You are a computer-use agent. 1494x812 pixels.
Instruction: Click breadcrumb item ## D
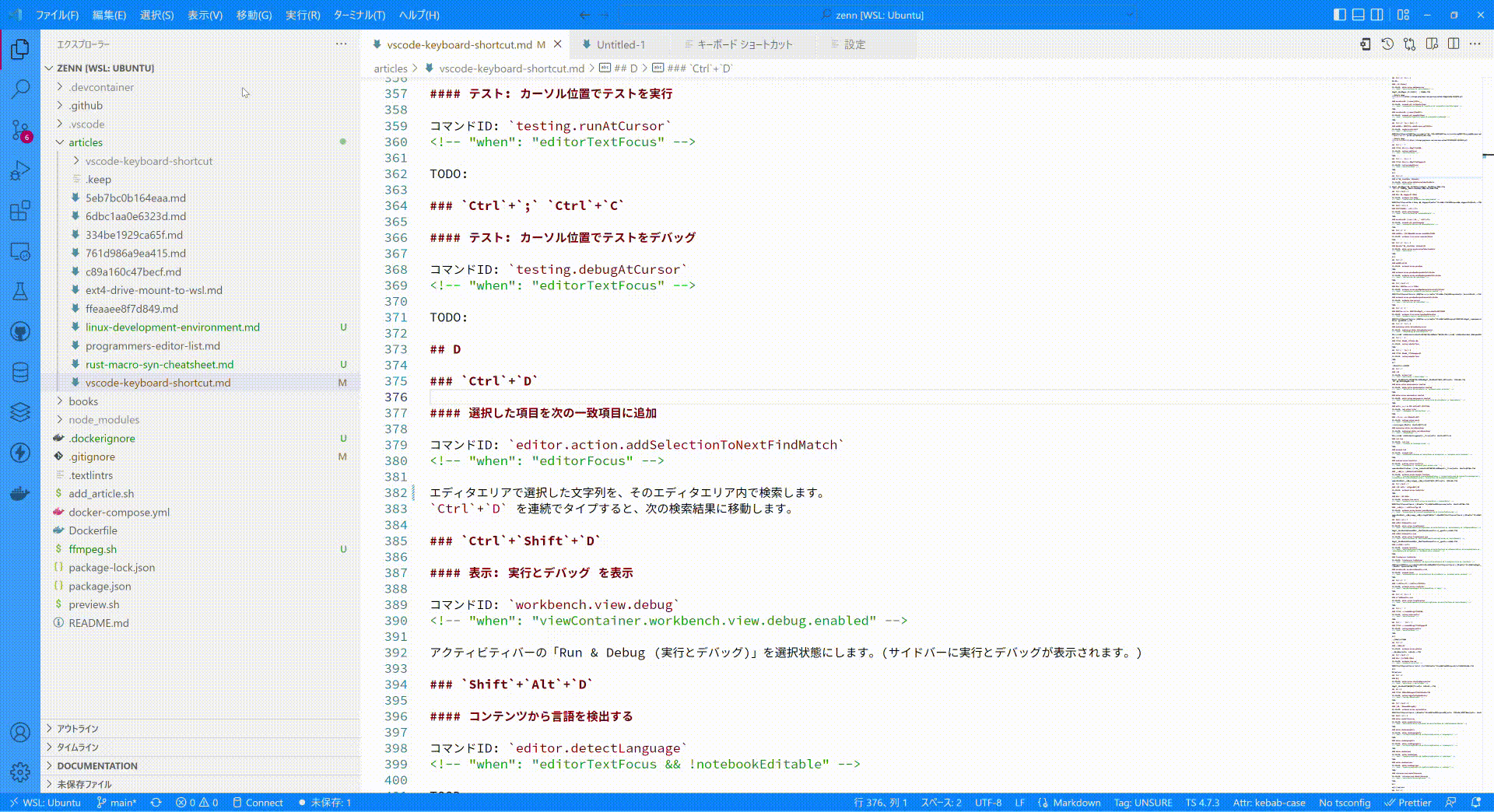click(619, 68)
